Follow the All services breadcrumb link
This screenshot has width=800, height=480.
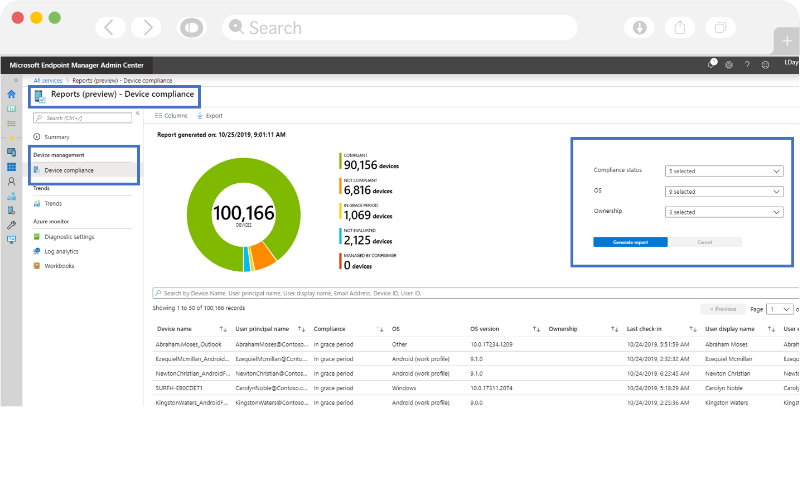(47, 81)
